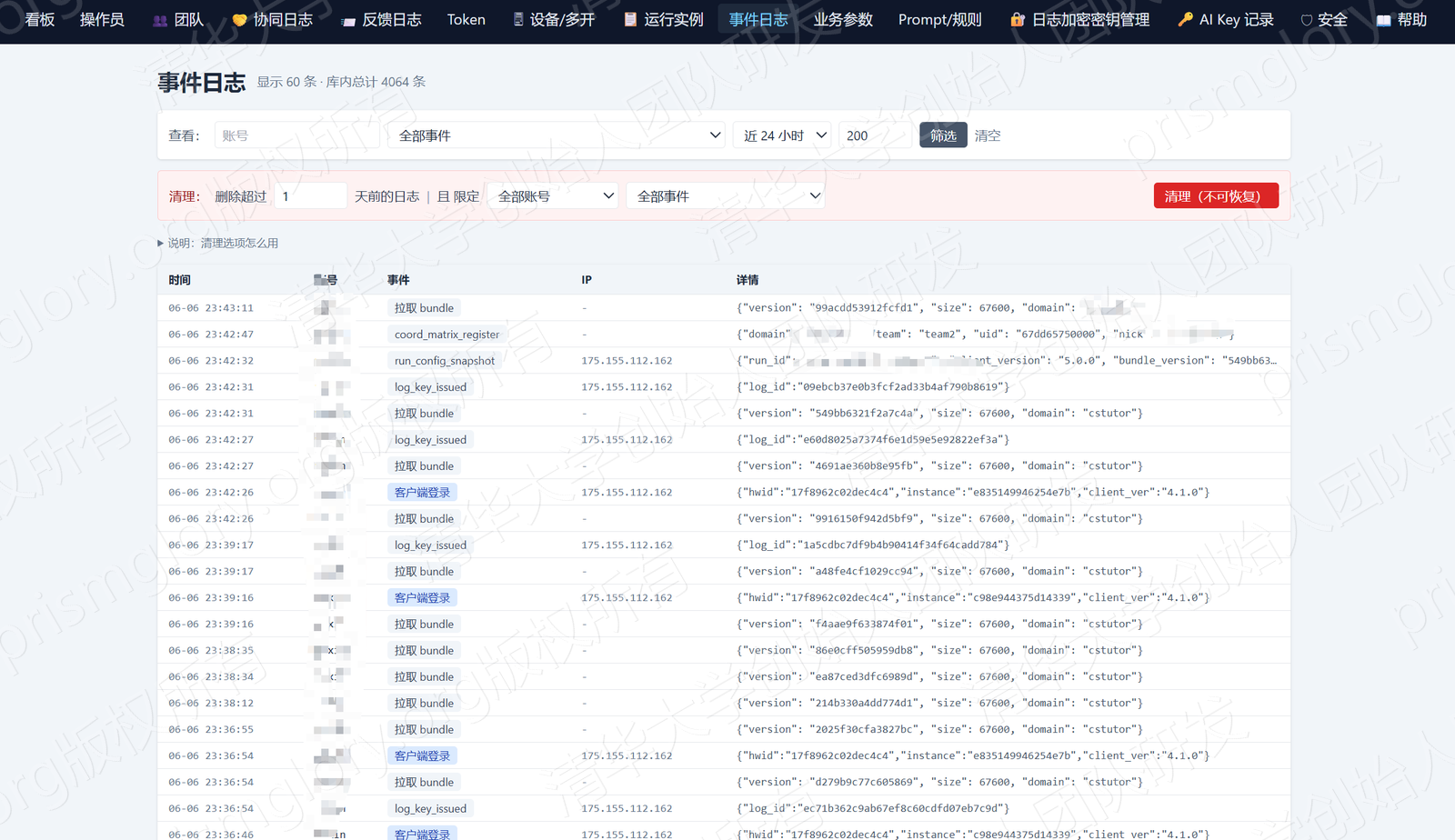Open 协同日志 in the navigation
The width and height of the screenshot is (1455, 840).
point(272,19)
